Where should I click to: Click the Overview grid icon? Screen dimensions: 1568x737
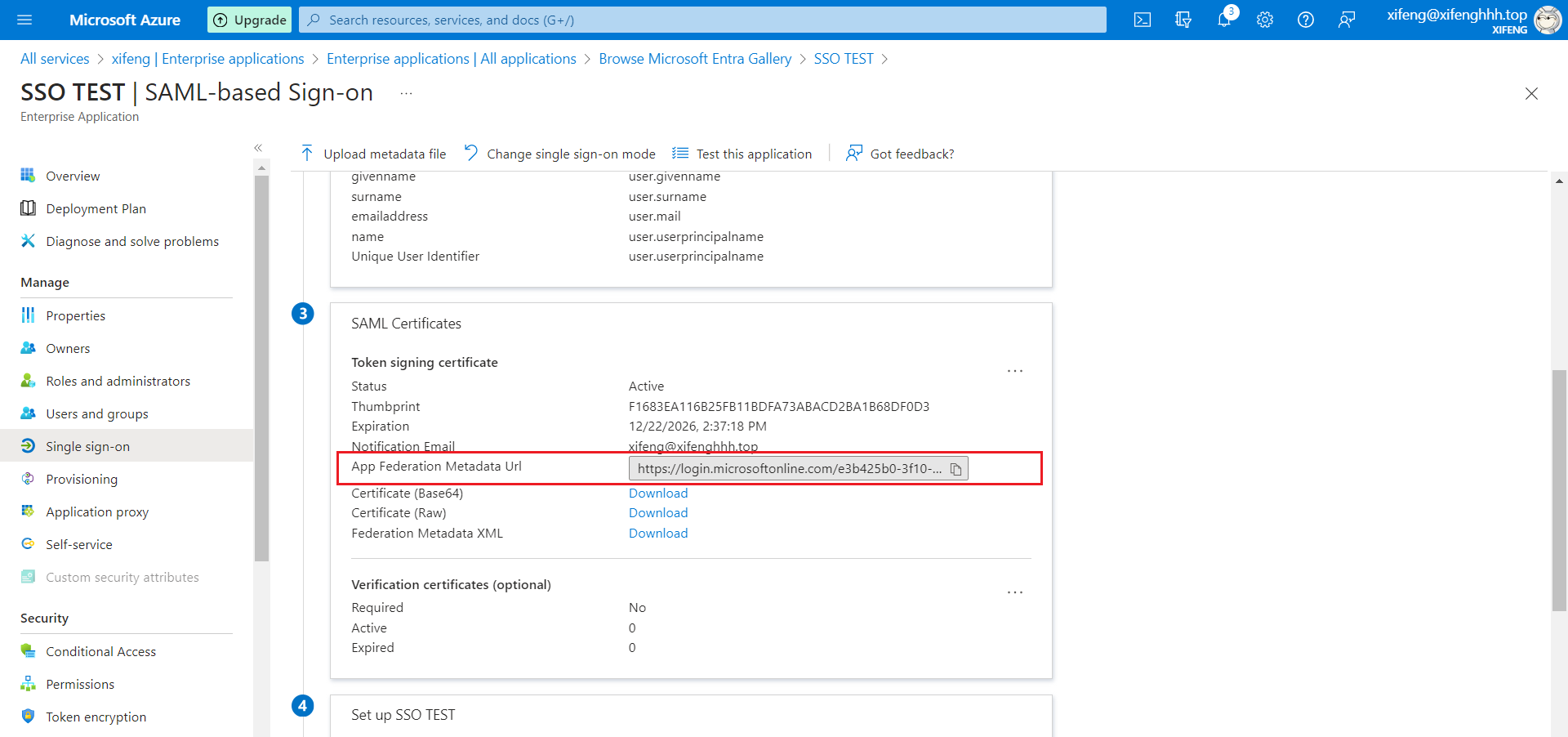click(x=28, y=175)
